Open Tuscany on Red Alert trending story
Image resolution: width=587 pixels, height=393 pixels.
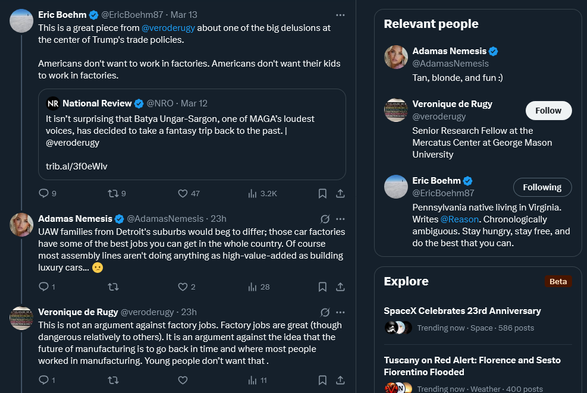pyautogui.click(x=478, y=374)
